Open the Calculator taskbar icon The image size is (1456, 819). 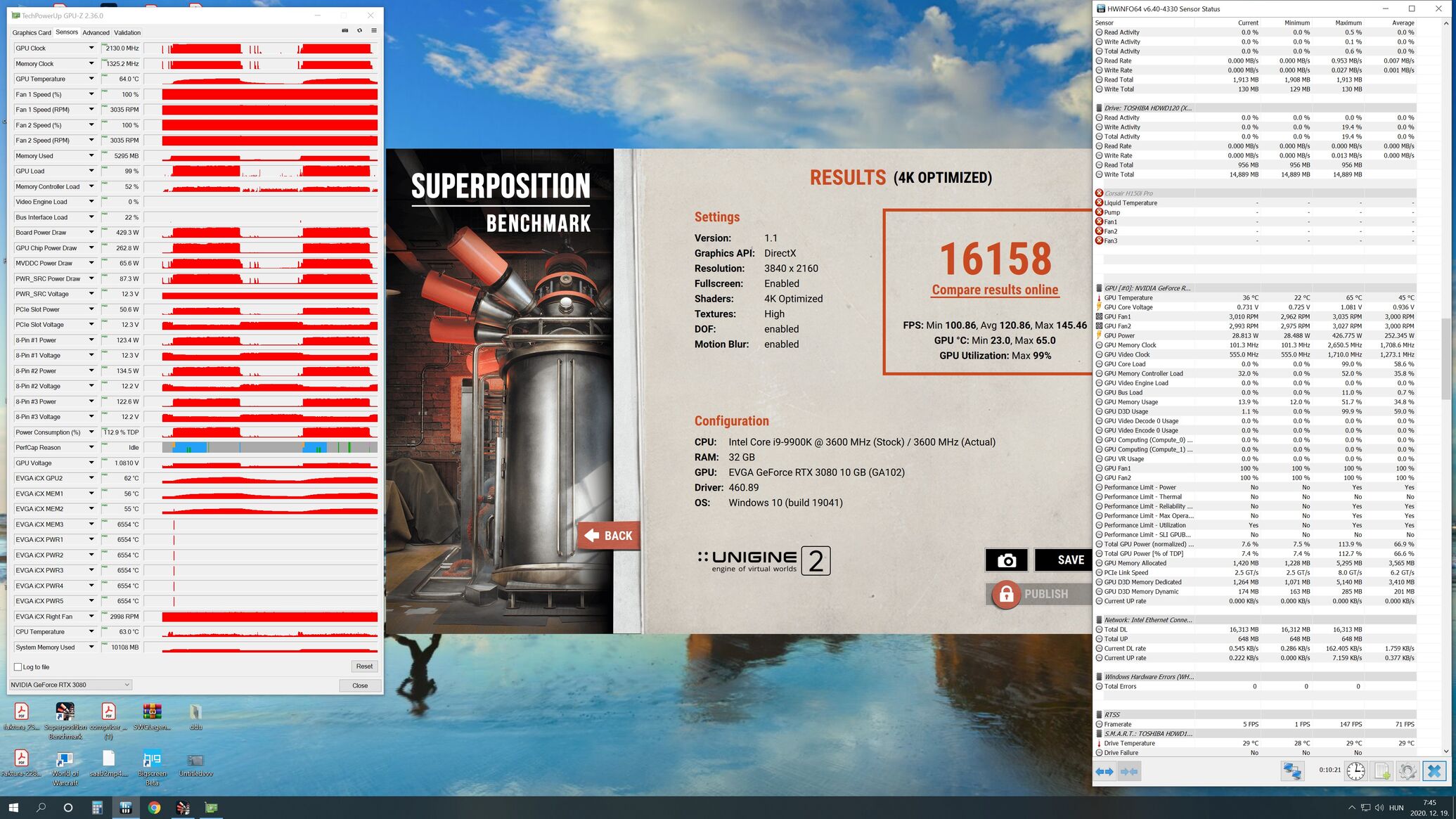[97, 808]
